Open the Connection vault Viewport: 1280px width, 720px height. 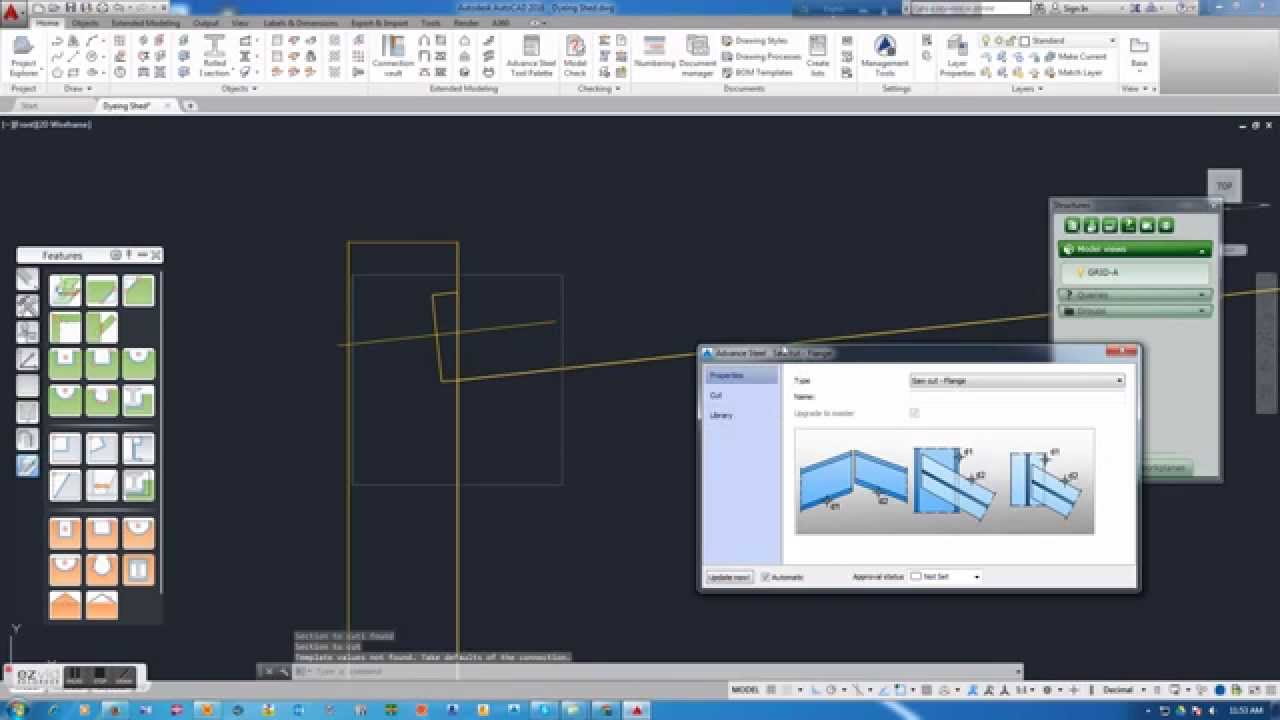click(x=393, y=56)
